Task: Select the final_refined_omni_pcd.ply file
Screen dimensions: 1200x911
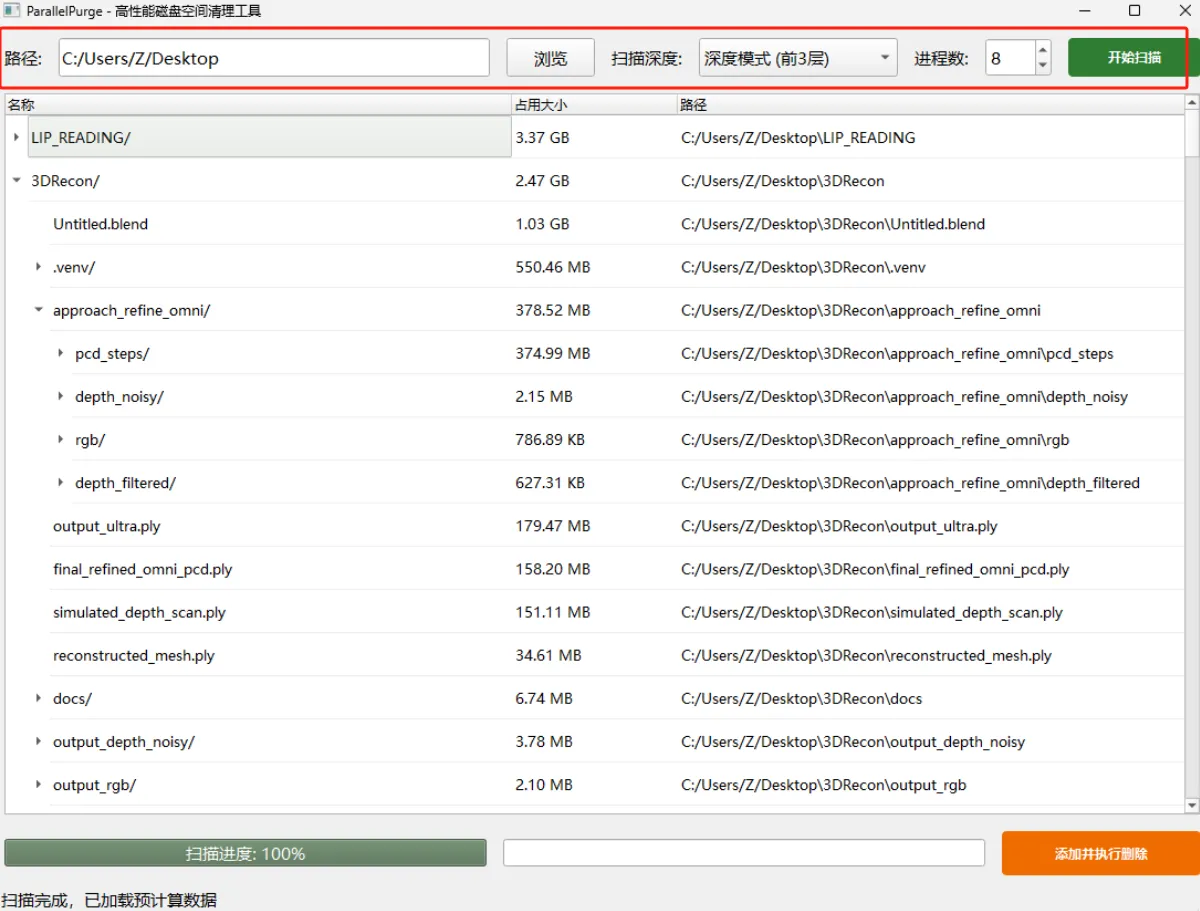Action: click(x=143, y=569)
